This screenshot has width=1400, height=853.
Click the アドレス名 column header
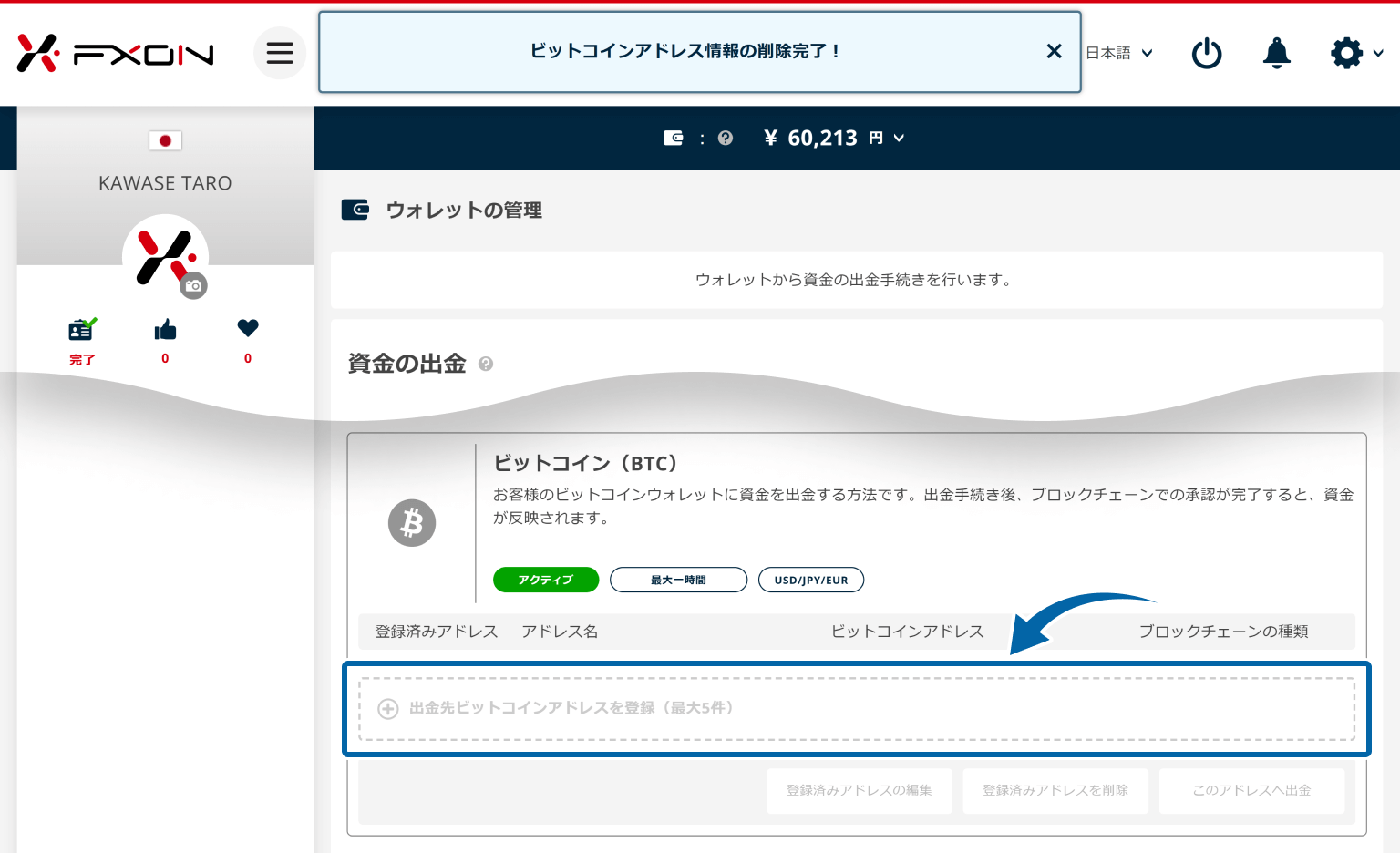560,632
